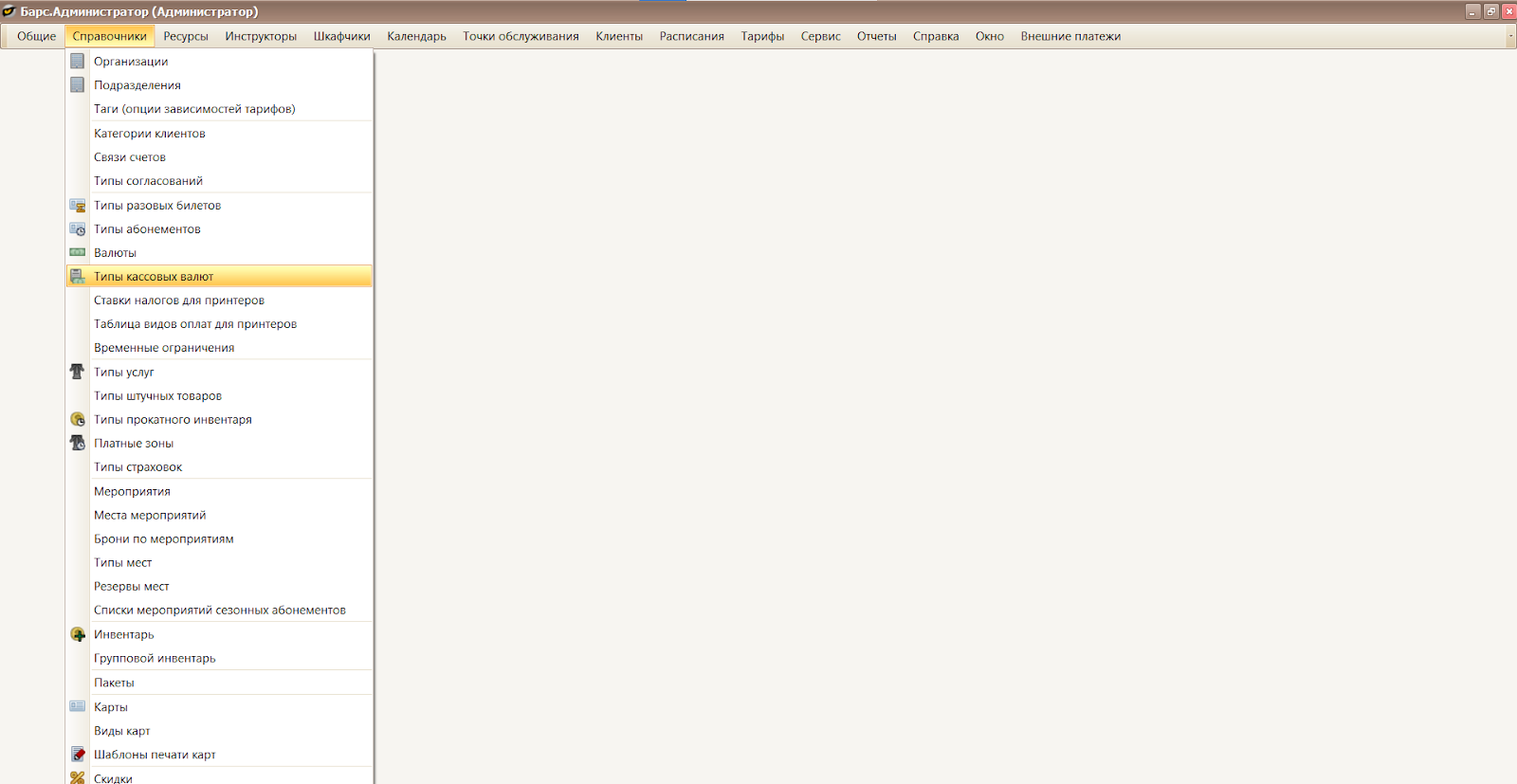This screenshot has height=784, width=1517.
Task: Select highlighted Типы кассовых валют
Action: pos(219,277)
